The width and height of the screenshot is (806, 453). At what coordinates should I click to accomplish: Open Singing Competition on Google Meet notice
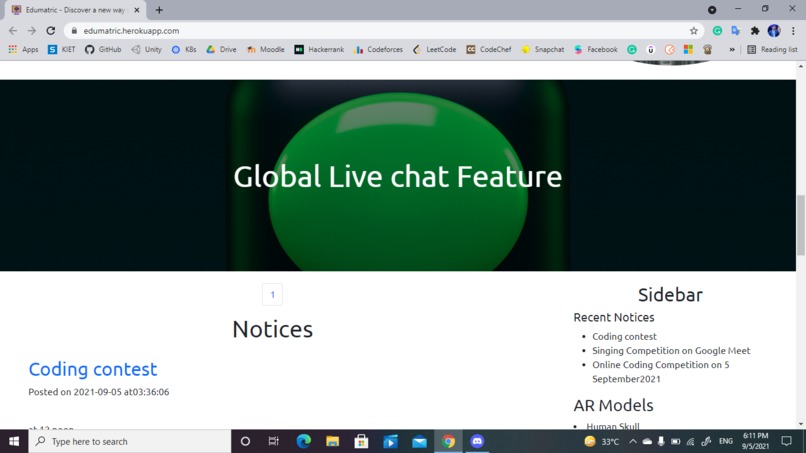tap(671, 351)
